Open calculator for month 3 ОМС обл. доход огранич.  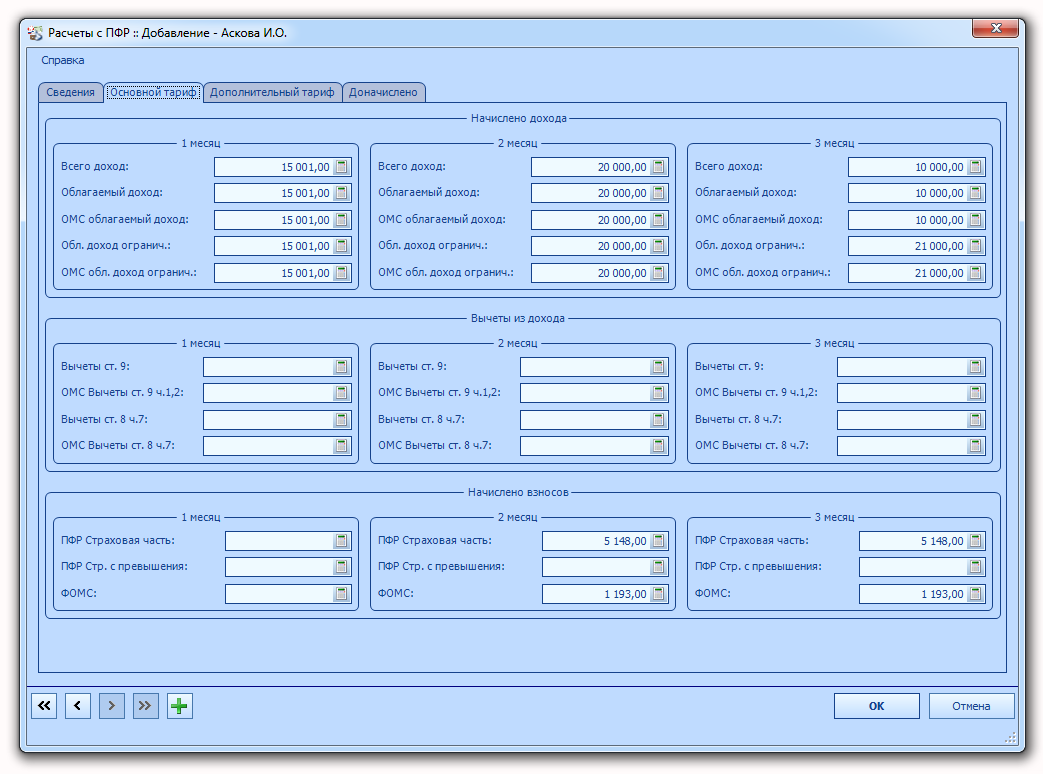pos(975,273)
